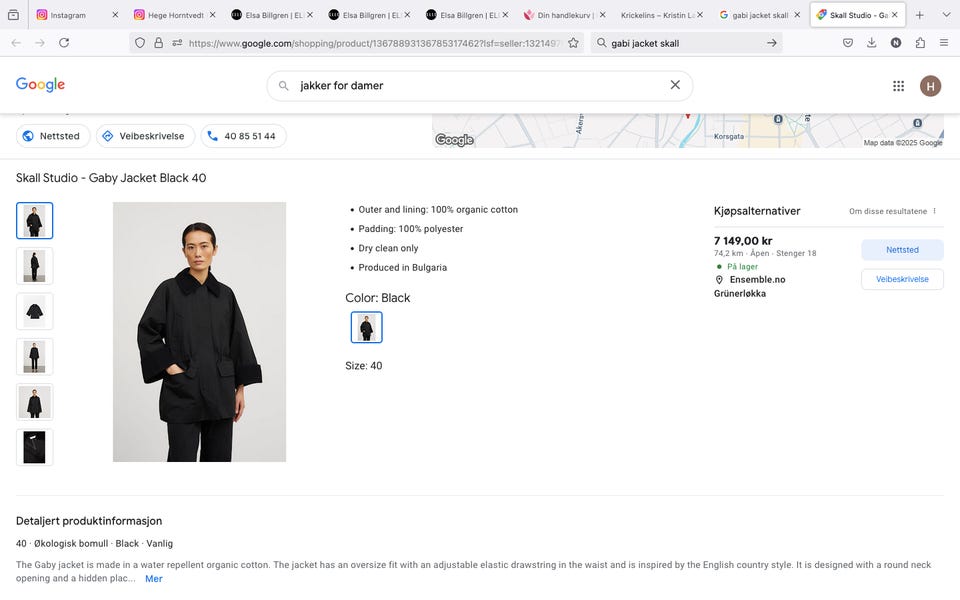Open the Google apps grid
960x600 pixels.
click(898, 86)
